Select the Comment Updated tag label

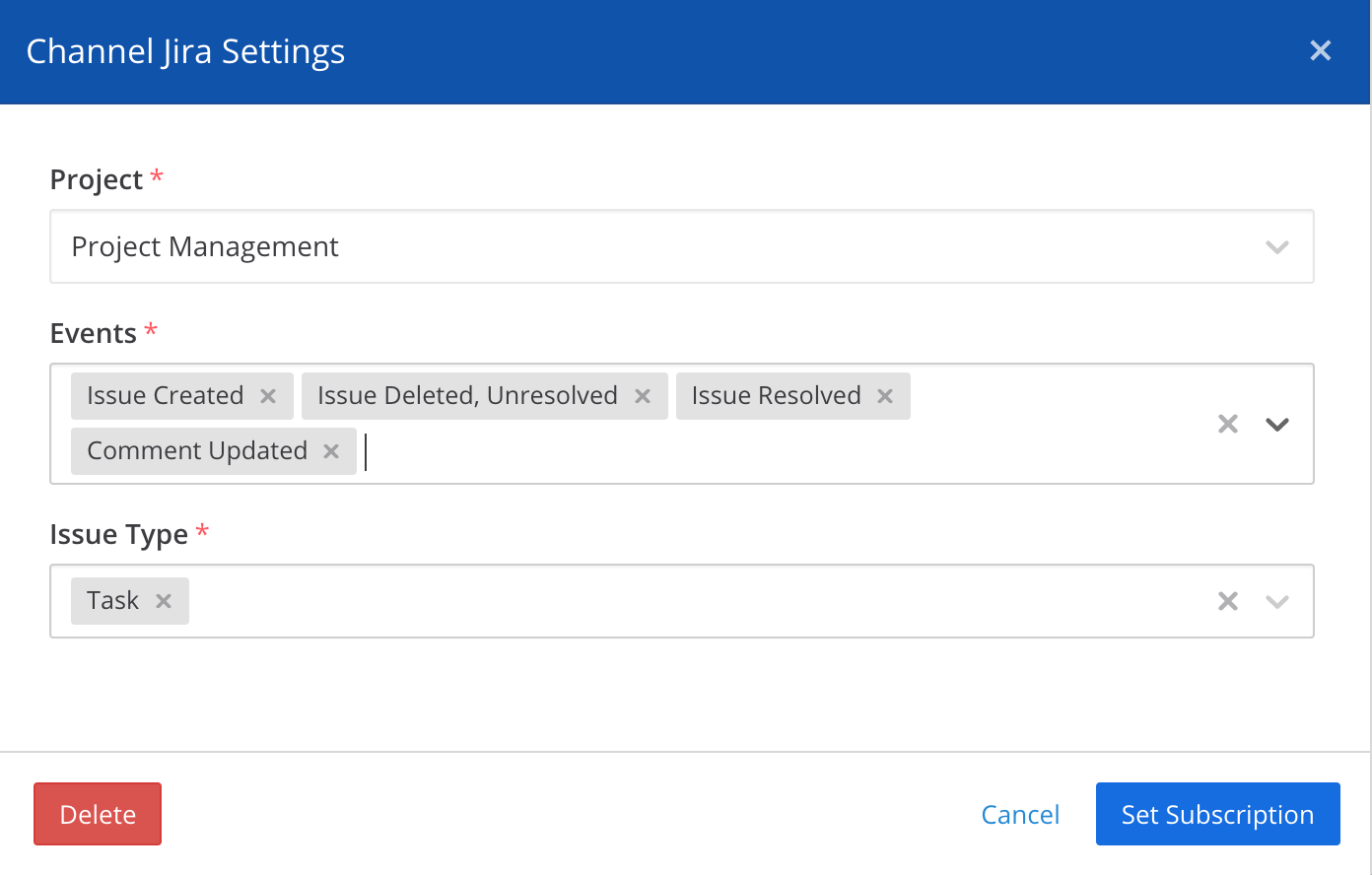click(x=197, y=450)
